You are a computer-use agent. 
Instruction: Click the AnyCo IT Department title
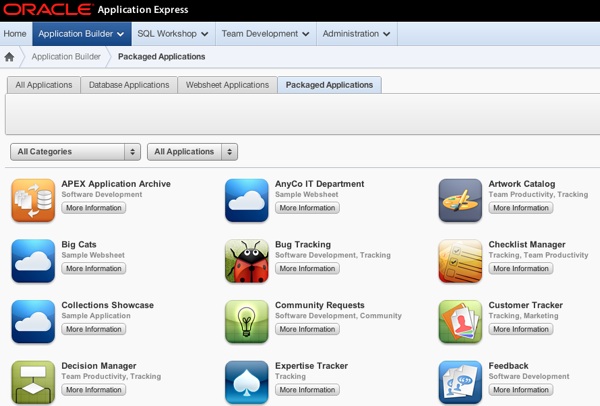tap(320, 184)
